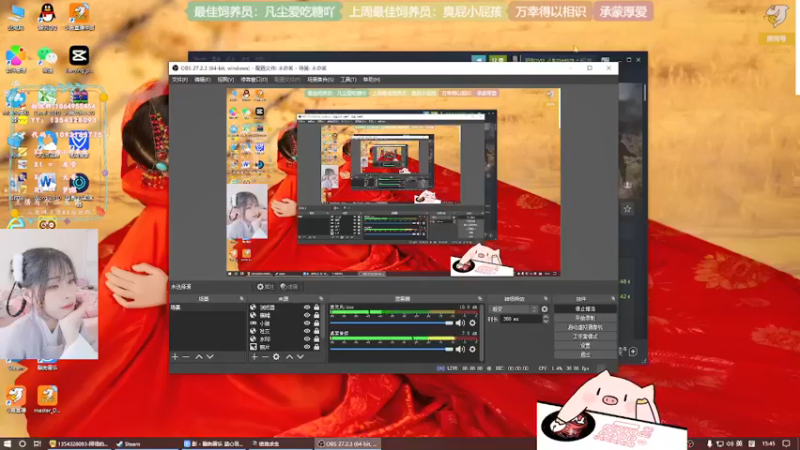800x450 pixels.
Task: Toggle lock on 小猪 source
Action: pyautogui.click(x=317, y=323)
